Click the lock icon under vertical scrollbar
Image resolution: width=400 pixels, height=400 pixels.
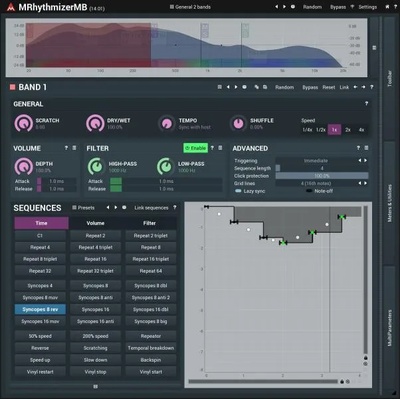[366, 358]
